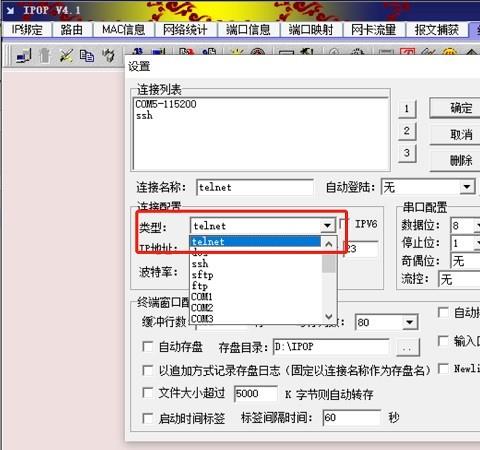The width and height of the screenshot is (480, 450).
Task: Open the 自动登陆 dropdown
Action: coord(467,187)
